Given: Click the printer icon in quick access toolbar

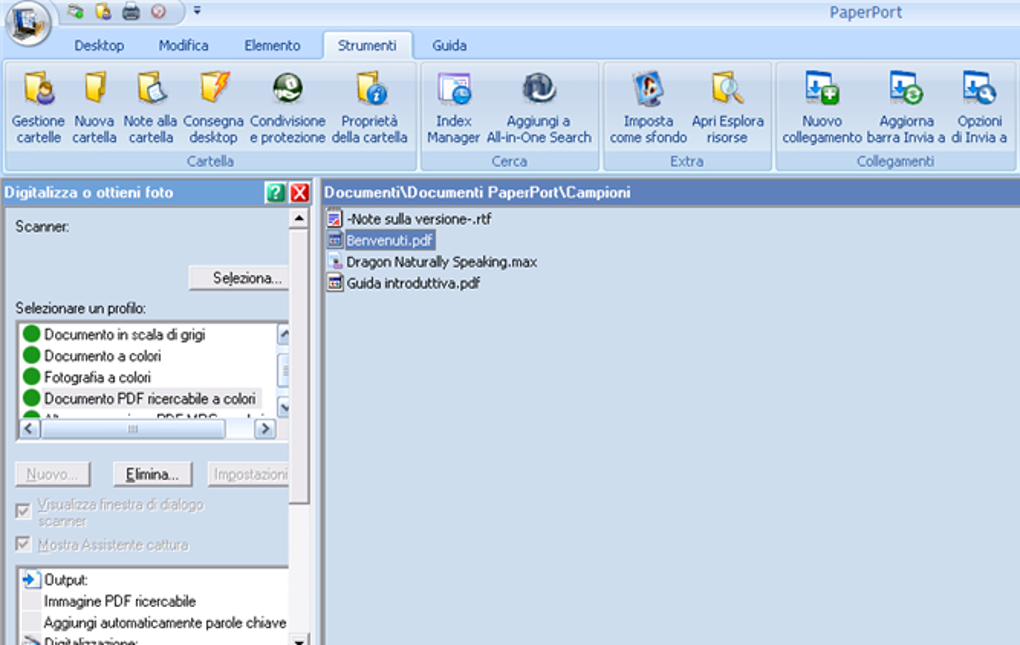Looking at the screenshot, I should (131, 11).
